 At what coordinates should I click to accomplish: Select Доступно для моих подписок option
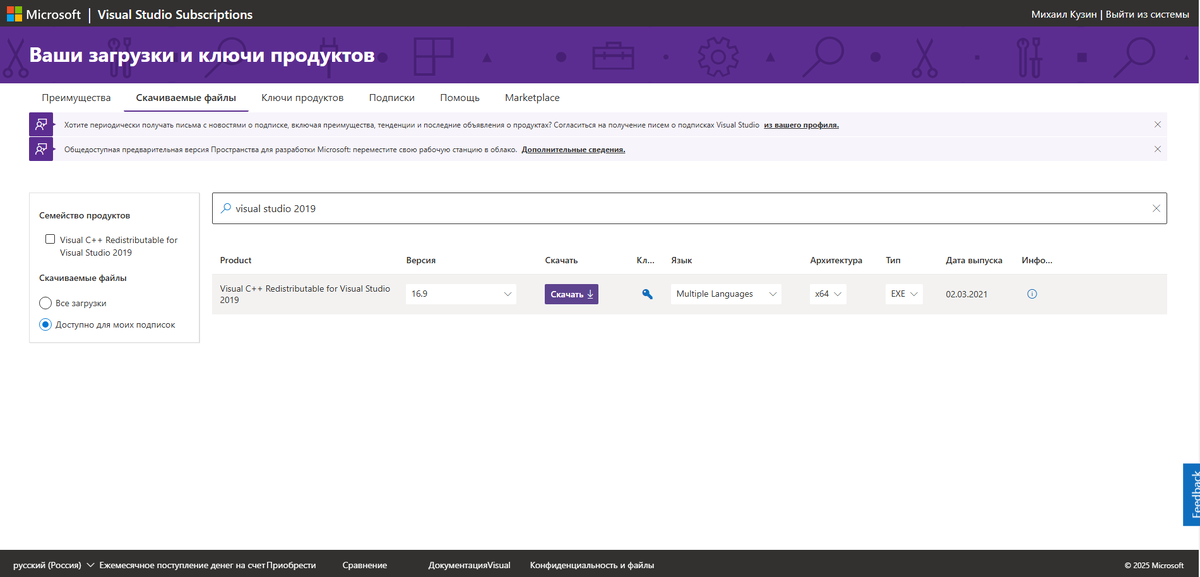[44, 324]
